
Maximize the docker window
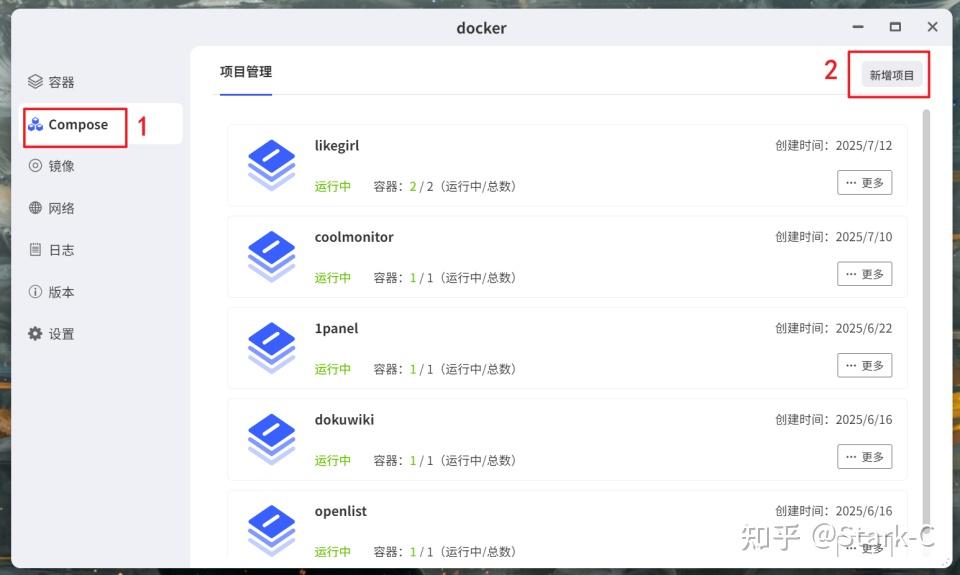pyautogui.click(x=895, y=27)
